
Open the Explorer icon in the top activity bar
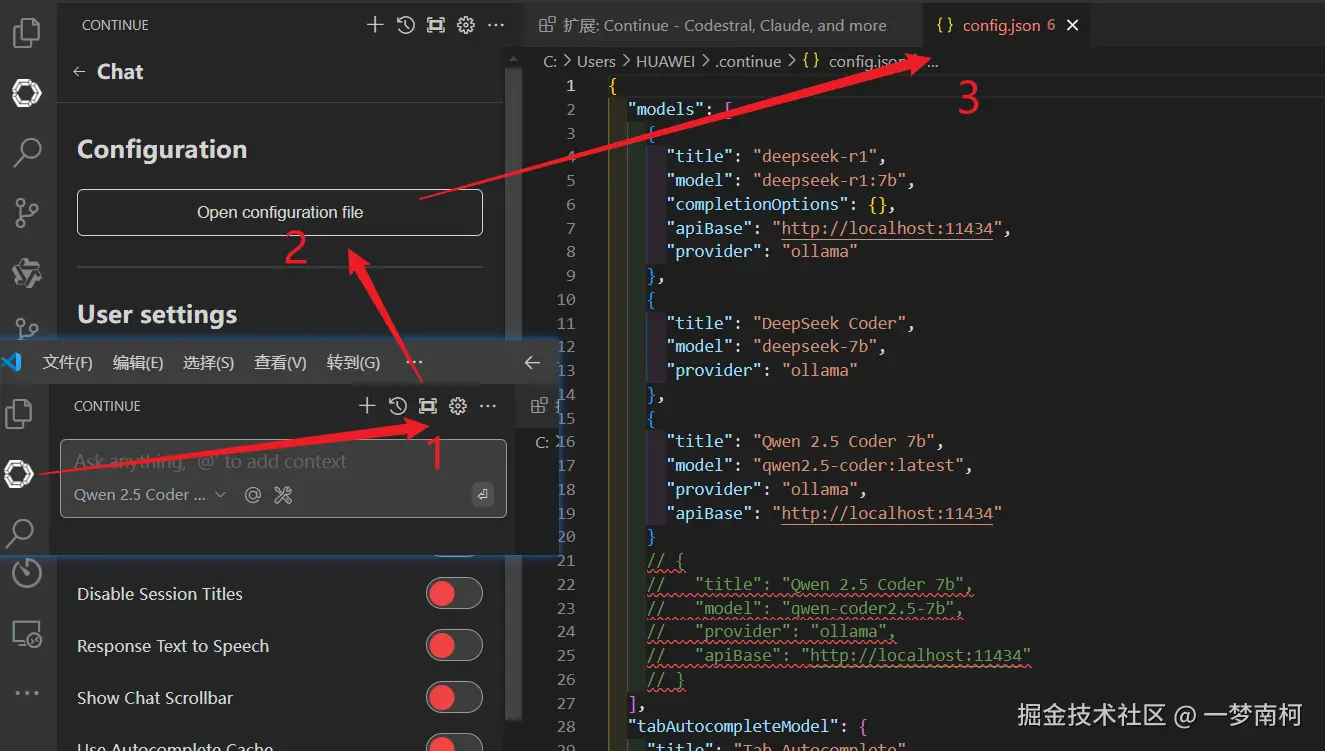(x=26, y=33)
